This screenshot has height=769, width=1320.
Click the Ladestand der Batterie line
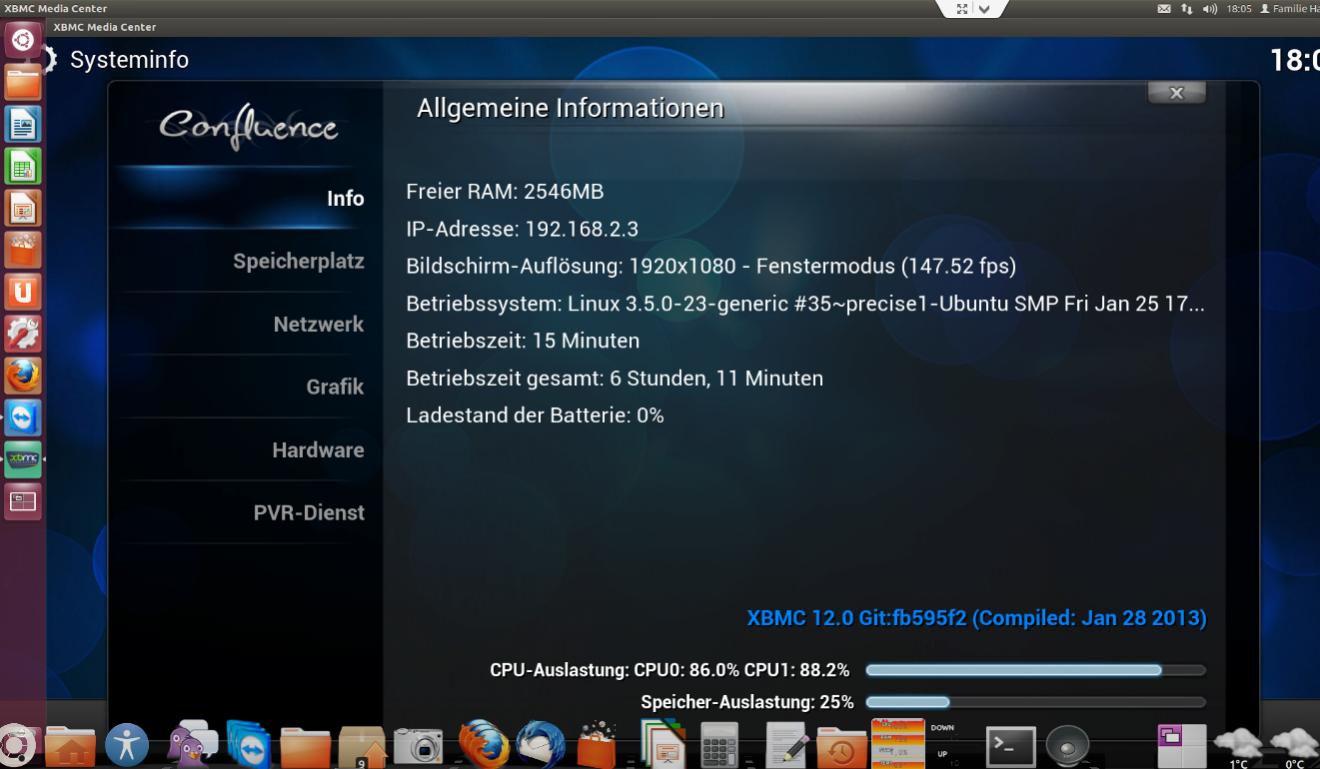pyautogui.click(x=535, y=415)
